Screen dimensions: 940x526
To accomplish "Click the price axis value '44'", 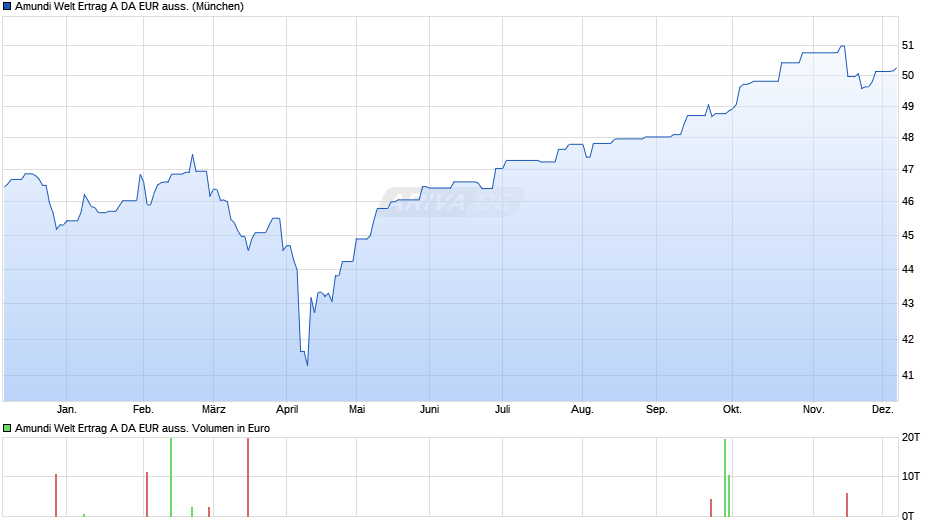I will [908, 269].
